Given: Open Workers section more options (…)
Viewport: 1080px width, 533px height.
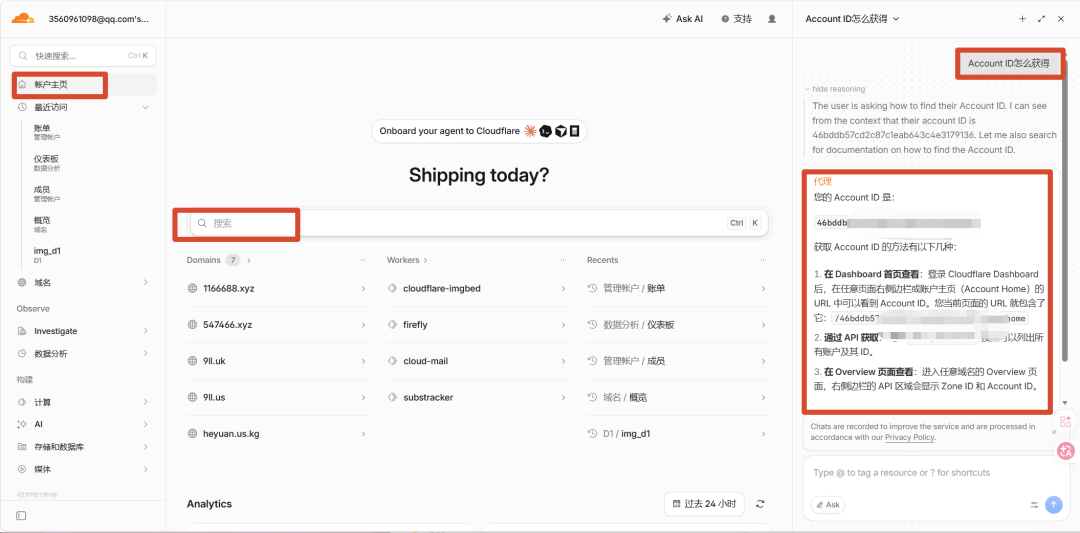Looking at the screenshot, I should point(563,260).
